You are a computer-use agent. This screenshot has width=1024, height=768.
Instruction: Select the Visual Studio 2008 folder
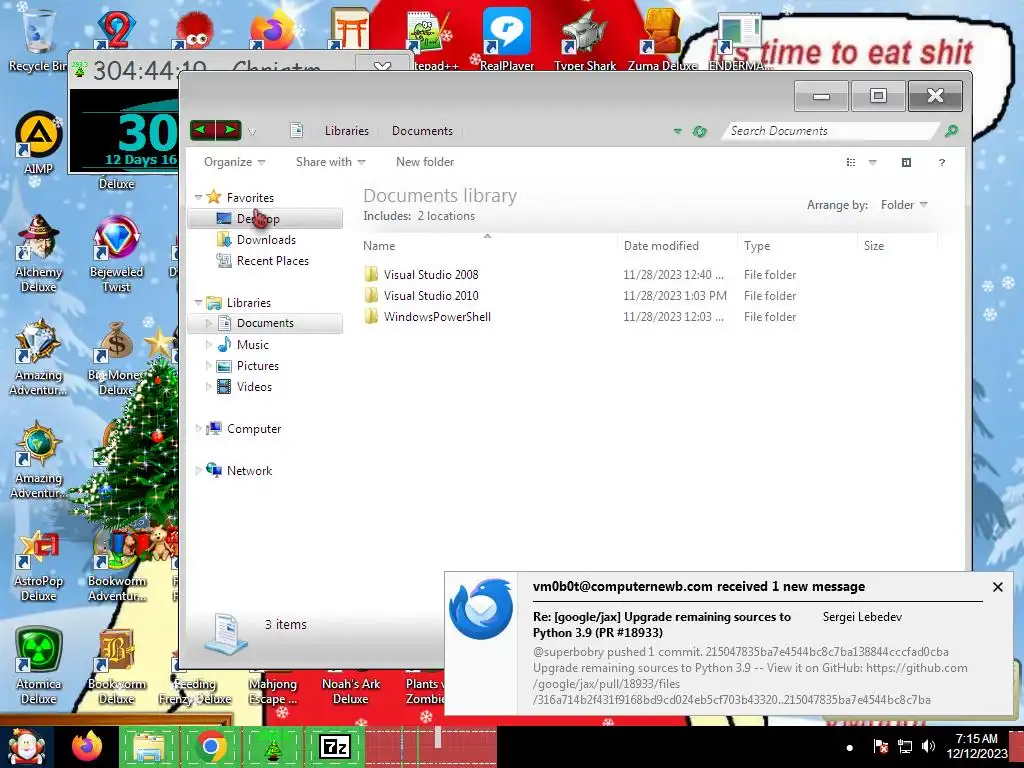(430, 274)
